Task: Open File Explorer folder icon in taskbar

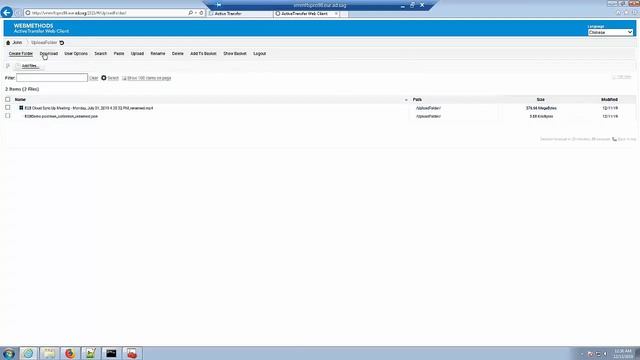Action: click(49, 353)
